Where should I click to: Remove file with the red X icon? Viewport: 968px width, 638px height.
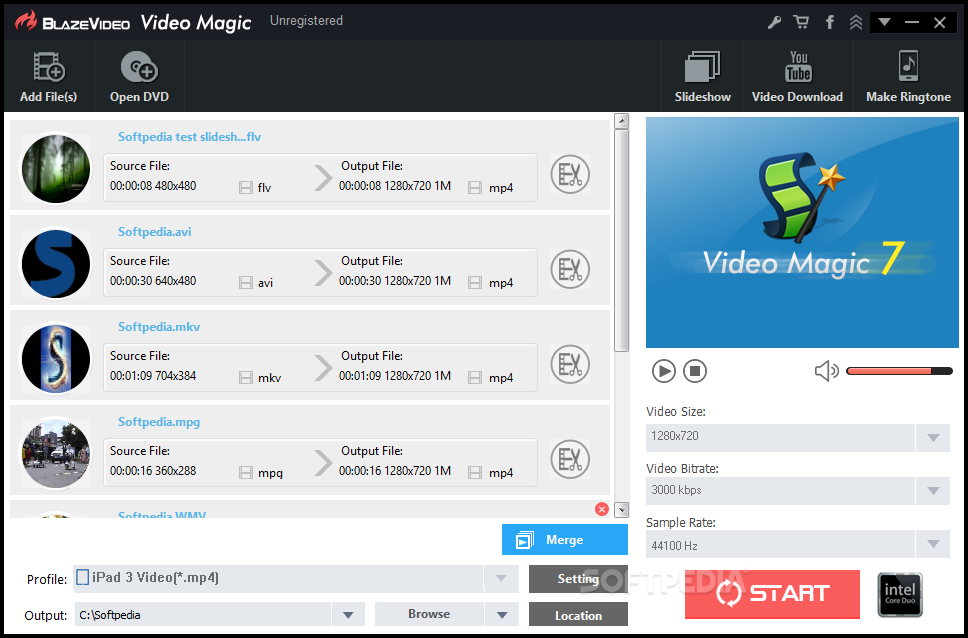pyautogui.click(x=601, y=509)
